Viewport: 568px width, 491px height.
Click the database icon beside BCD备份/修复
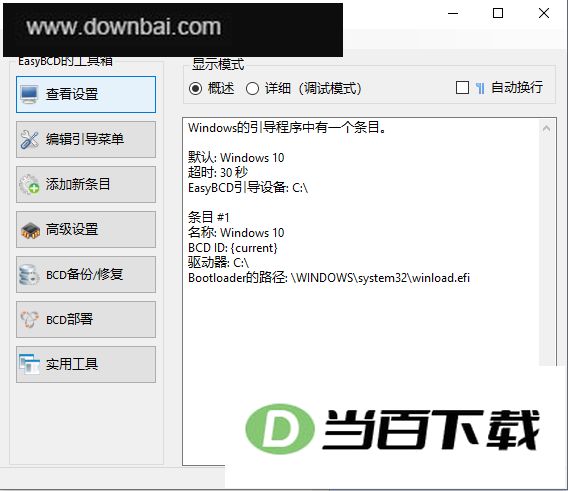click(29, 274)
